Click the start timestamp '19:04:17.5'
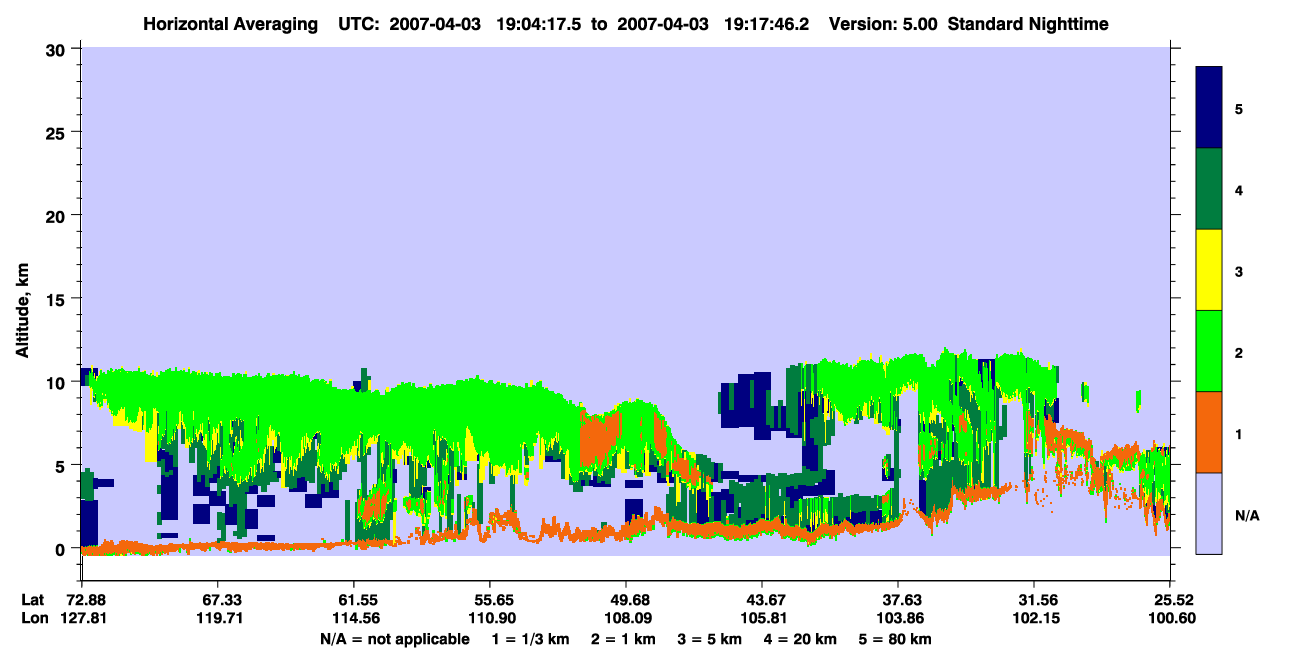The image size is (1300, 667). (x=539, y=24)
